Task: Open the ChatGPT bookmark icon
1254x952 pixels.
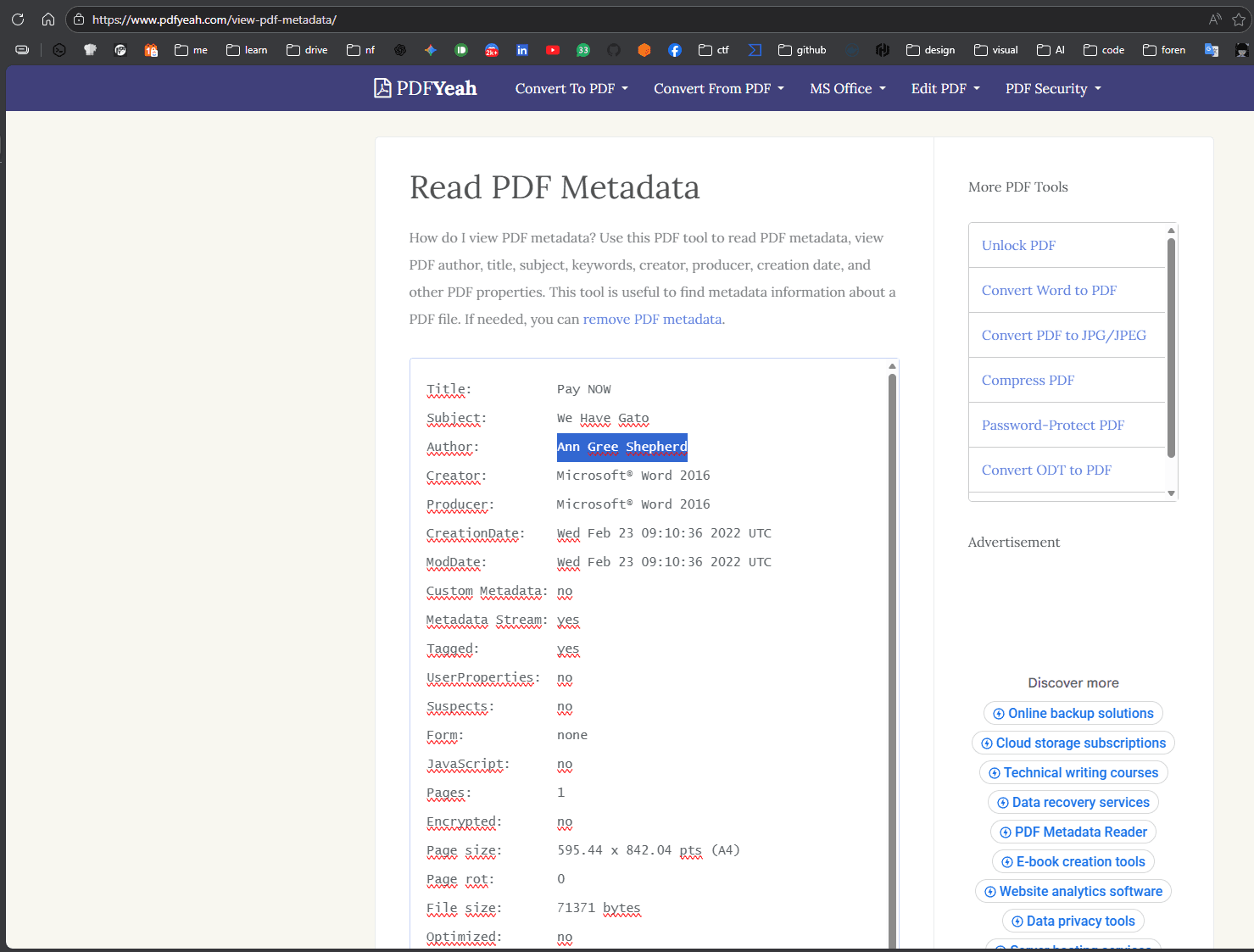Action: coord(400,50)
